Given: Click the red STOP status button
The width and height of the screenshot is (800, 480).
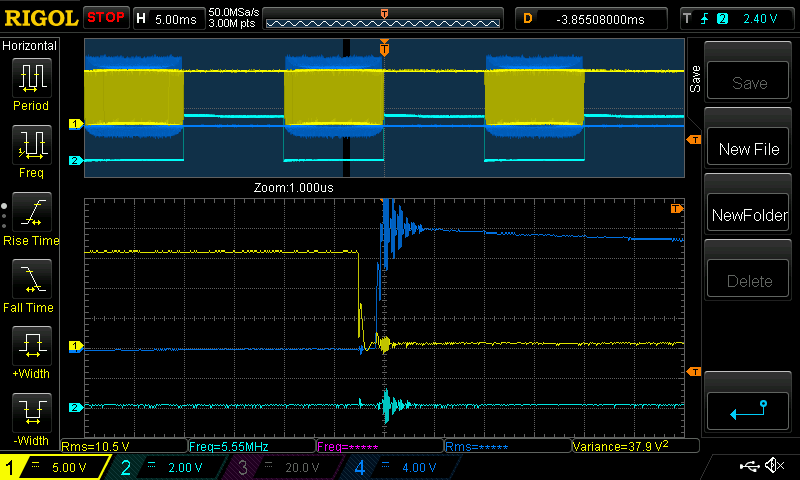Looking at the screenshot, I should point(106,18).
